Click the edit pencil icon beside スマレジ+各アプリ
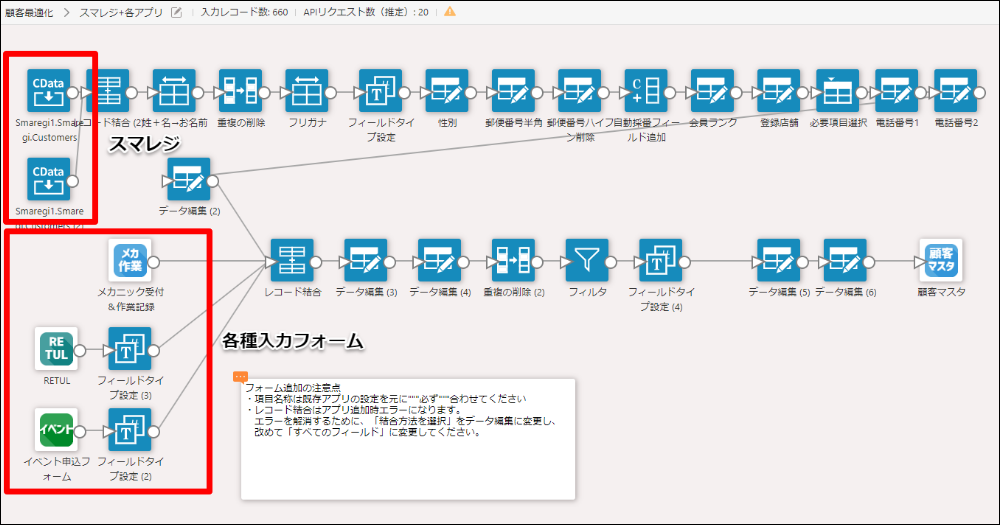The width and height of the screenshot is (1000, 525). [177, 12]
